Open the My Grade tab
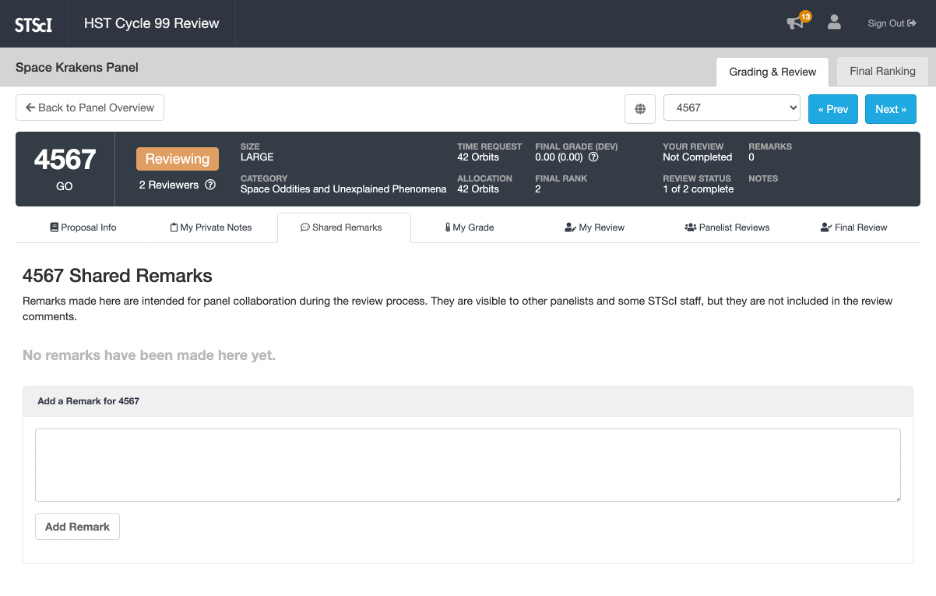 pos(469,228)
